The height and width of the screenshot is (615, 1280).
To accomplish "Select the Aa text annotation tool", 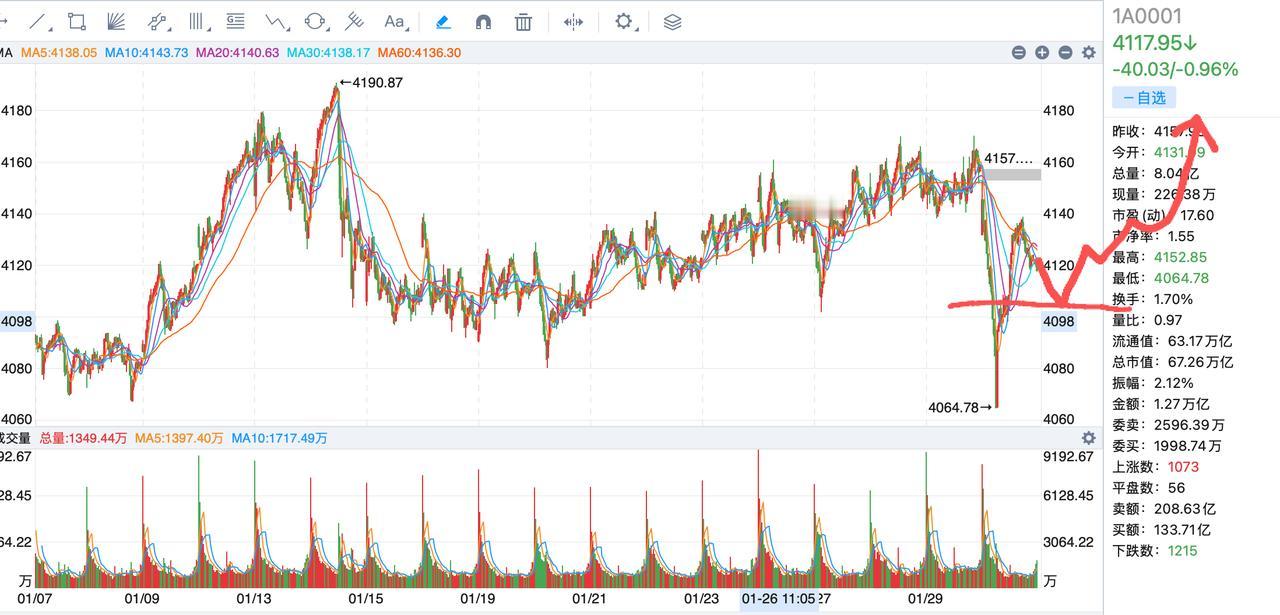I will [x=394, y=21].
